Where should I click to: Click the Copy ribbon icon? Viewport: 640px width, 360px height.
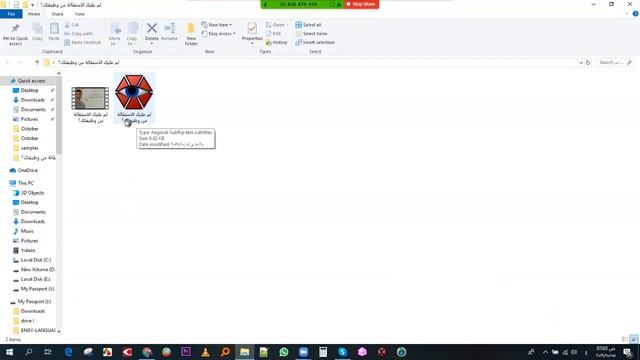[x=38, y=32]
